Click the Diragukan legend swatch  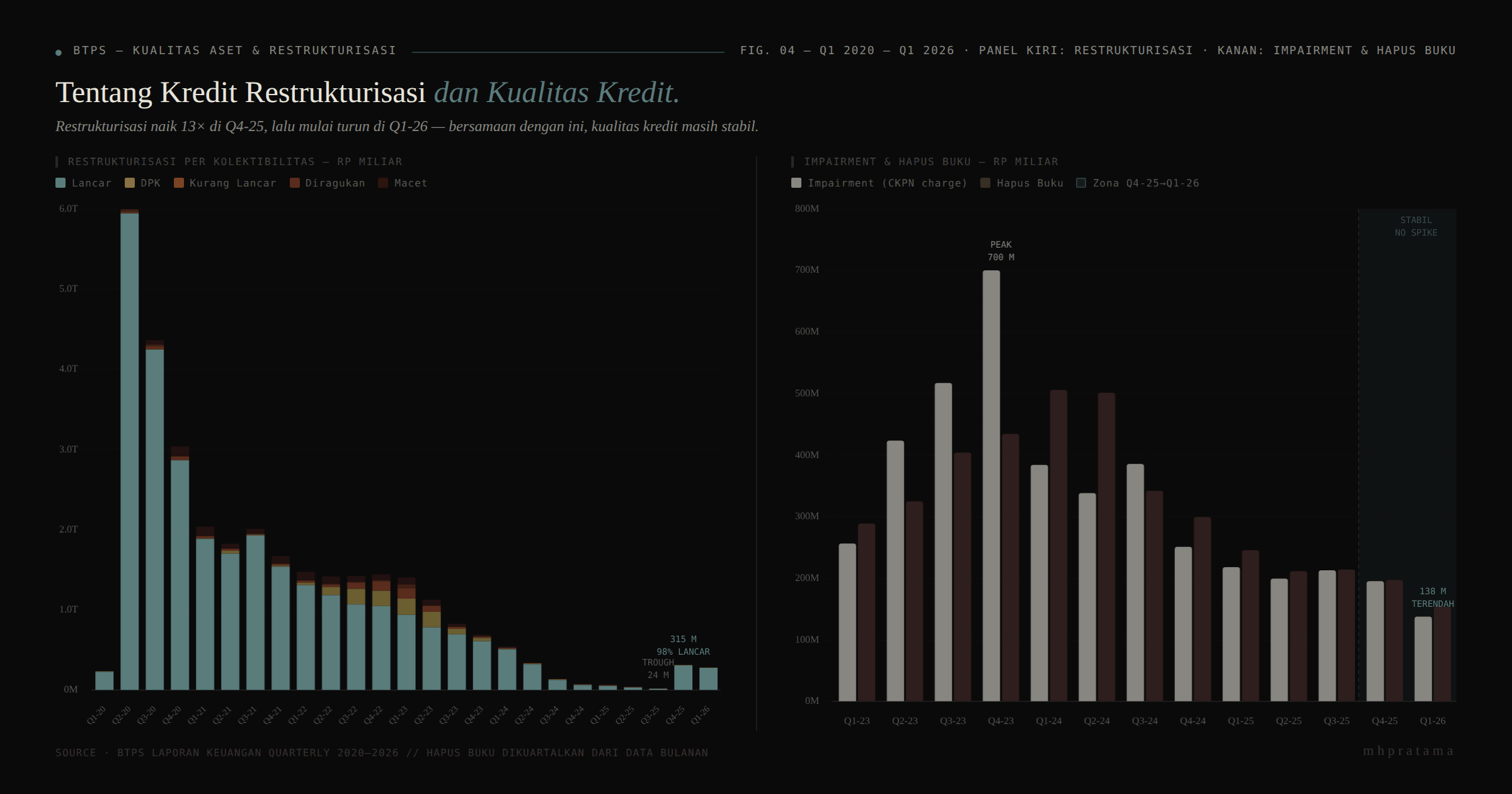[295, 183]
